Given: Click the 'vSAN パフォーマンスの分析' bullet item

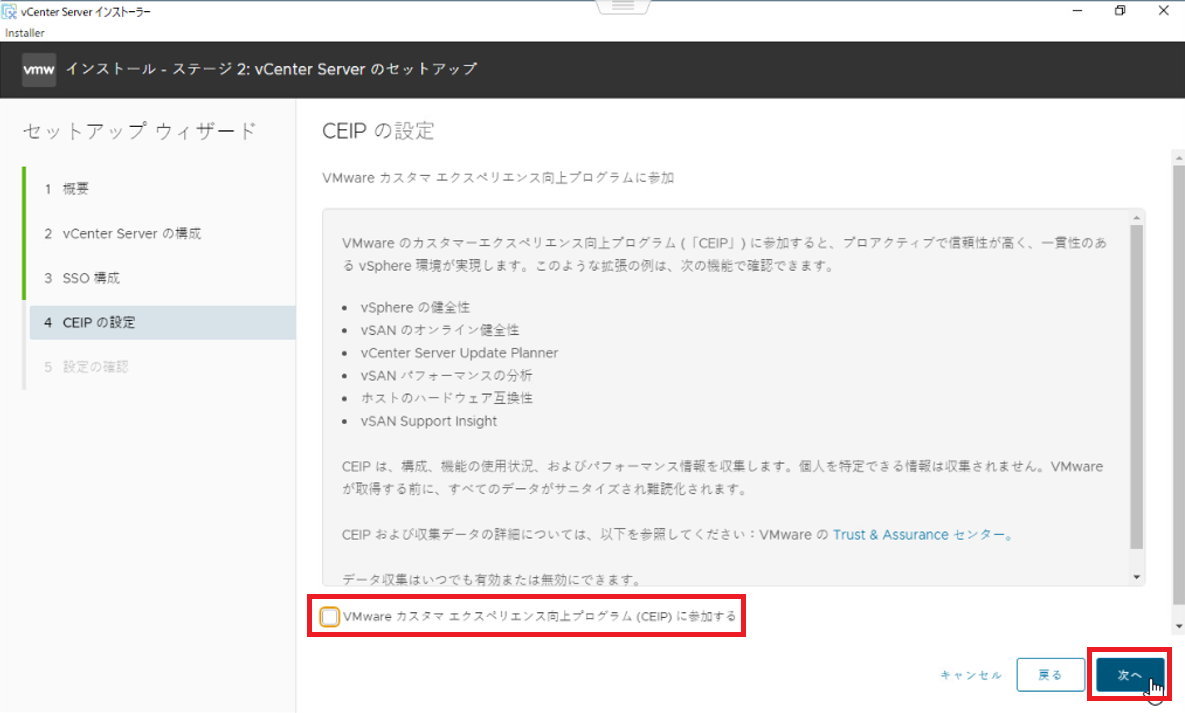Looking at the screenshot, I should click(x=447, y=376).
